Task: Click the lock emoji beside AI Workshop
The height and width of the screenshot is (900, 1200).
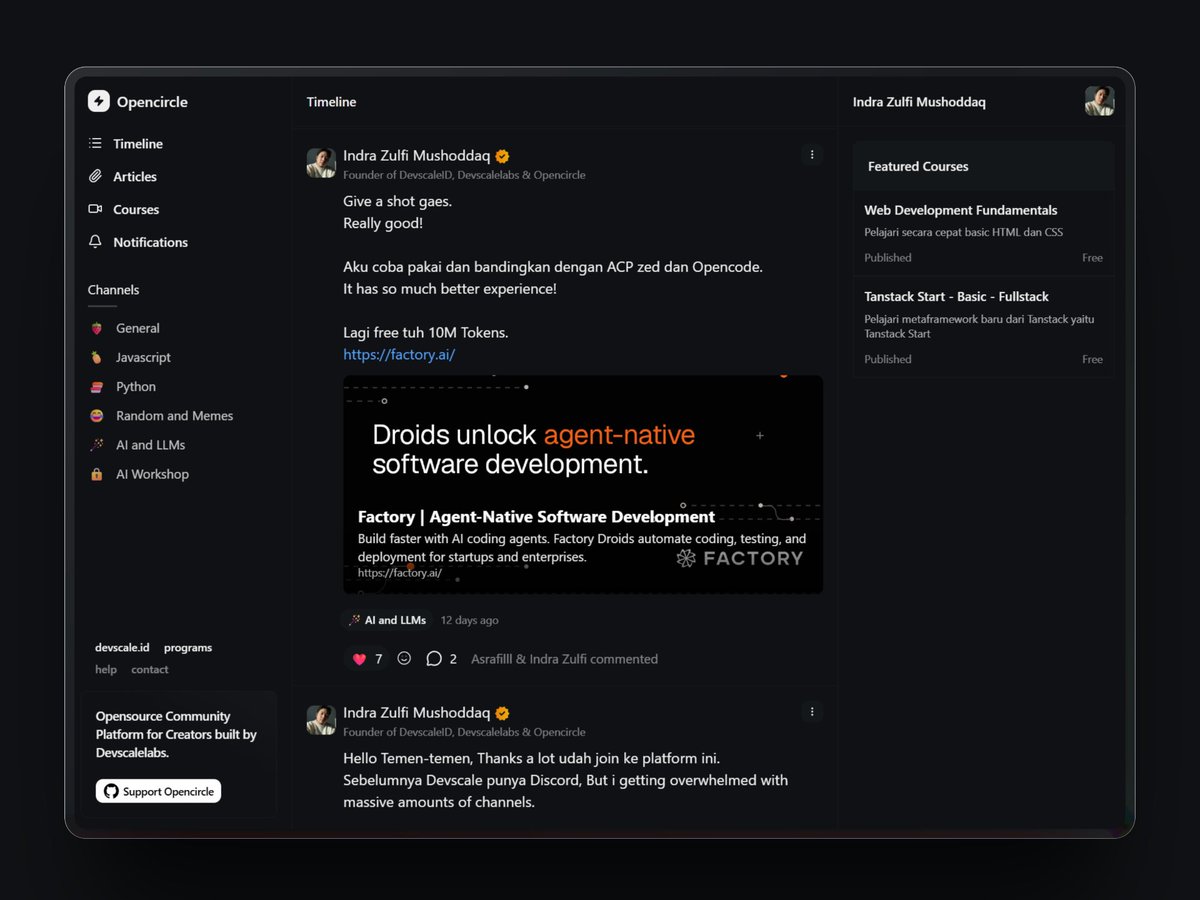Action: (x=96, y=474)
